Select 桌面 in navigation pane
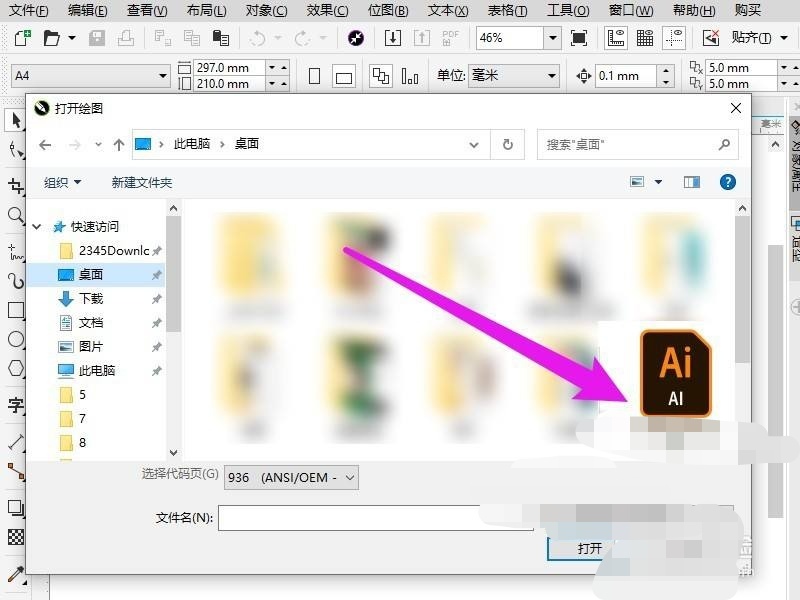The height and width of the screenshot is (600, 800). pos(95,274)
